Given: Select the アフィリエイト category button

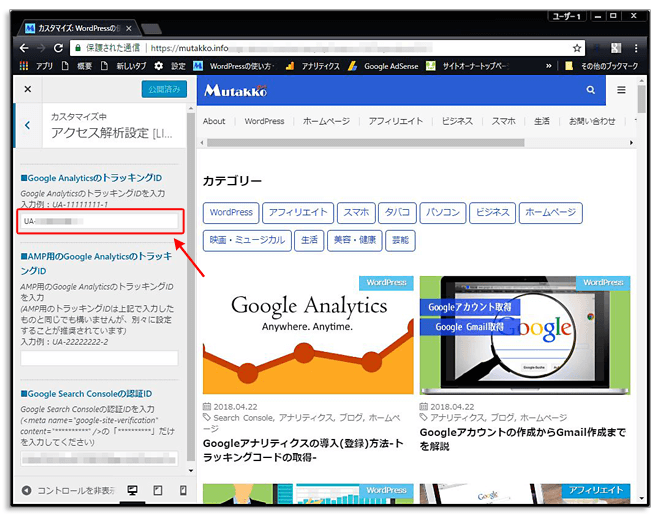Looking at the screenshot, I should point(298,213).
